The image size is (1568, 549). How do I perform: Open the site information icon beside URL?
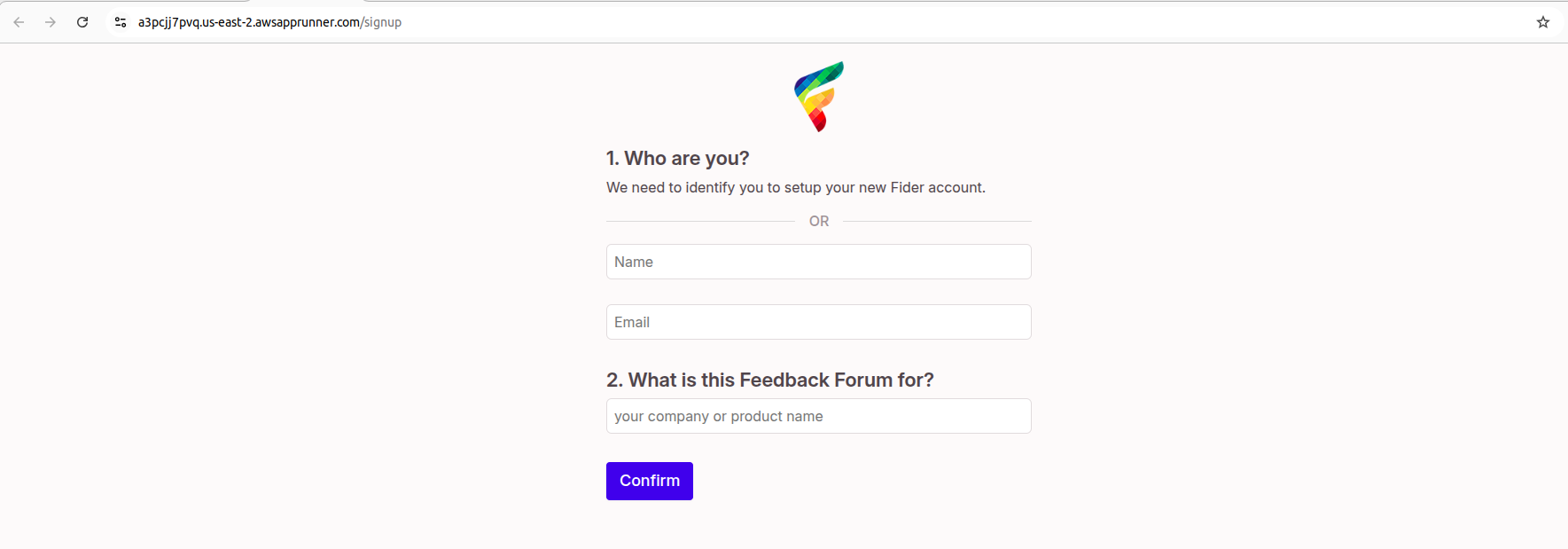121,22
